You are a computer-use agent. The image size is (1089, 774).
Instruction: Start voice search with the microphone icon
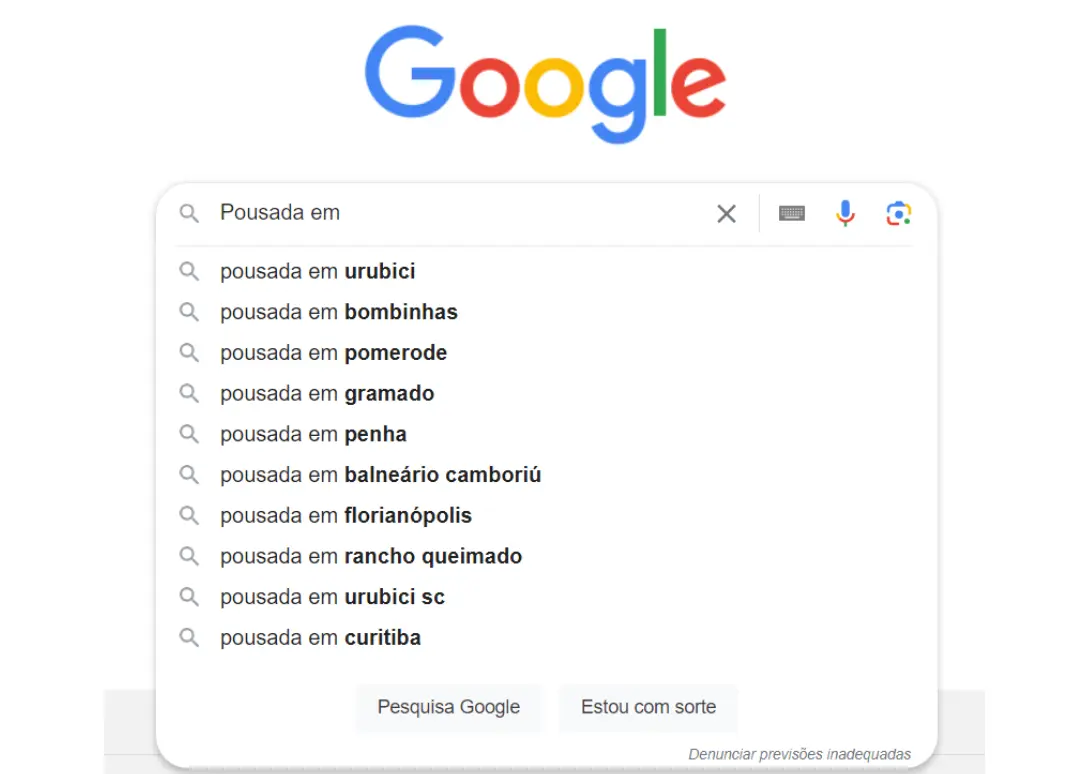click(x=845, y=213)
